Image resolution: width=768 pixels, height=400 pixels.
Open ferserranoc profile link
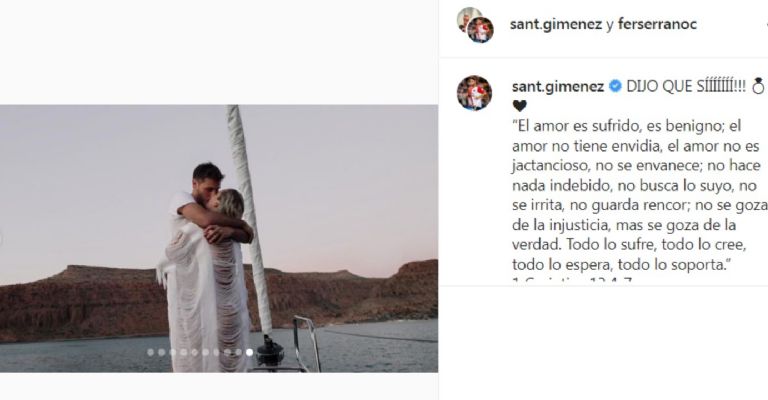point(657,24)
